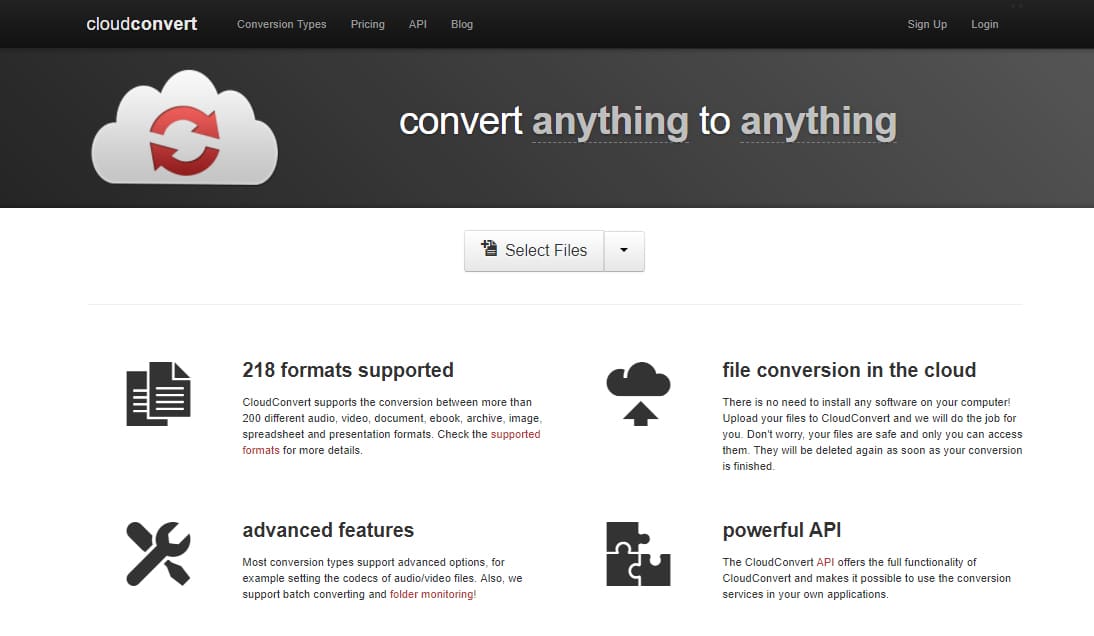Click the wrench and screwdriver tools icon
The image size is (1094, 636).
click(158, 554)
